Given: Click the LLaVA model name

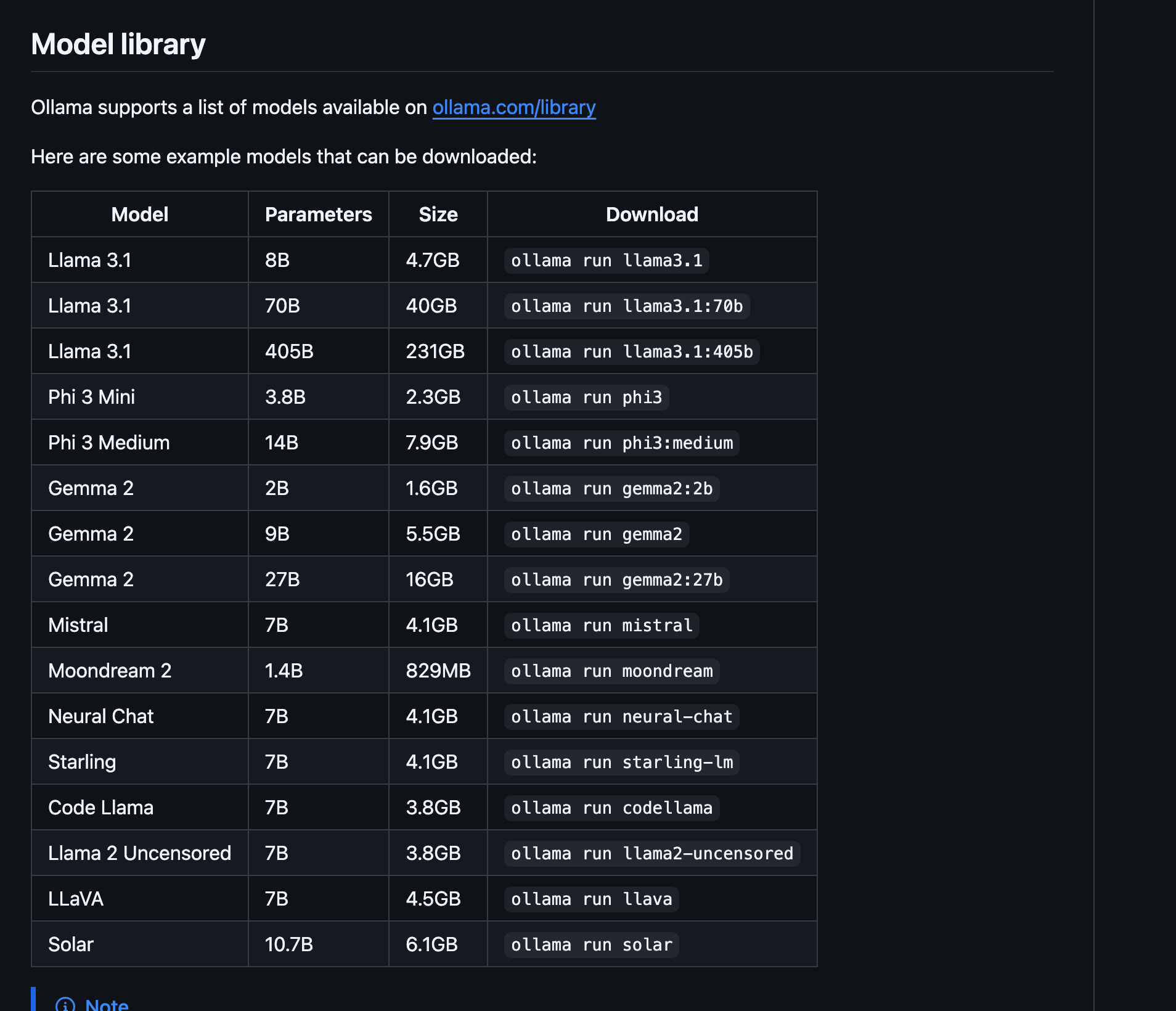Looking at the screenshot, I should (76, 899).
